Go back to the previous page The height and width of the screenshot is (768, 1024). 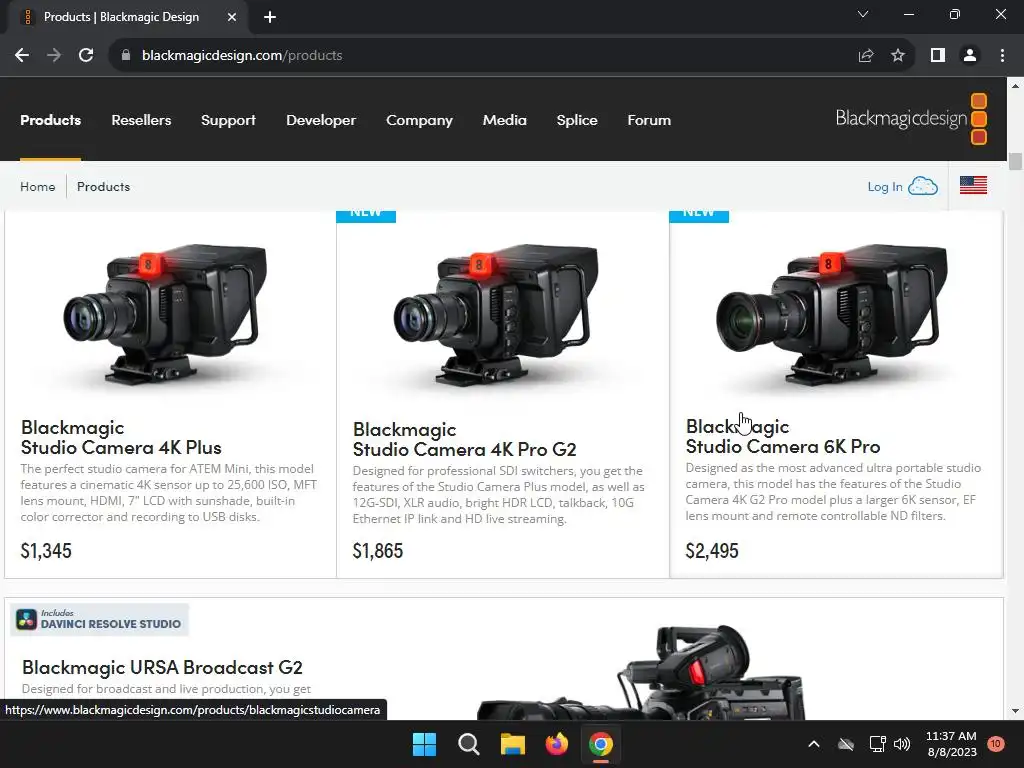coord(22,56)
